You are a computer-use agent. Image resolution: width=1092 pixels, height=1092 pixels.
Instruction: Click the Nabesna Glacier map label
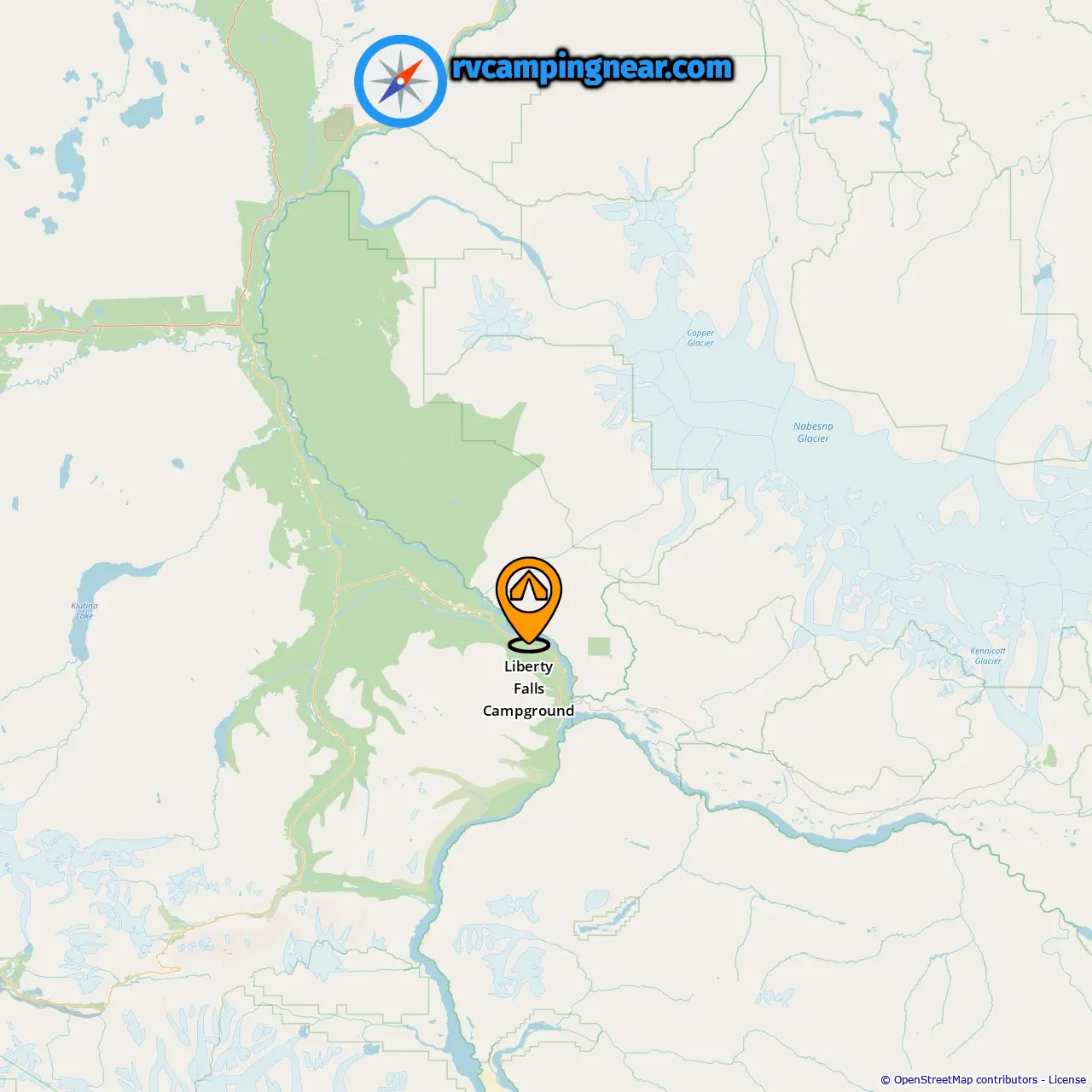tap(813, 433)
